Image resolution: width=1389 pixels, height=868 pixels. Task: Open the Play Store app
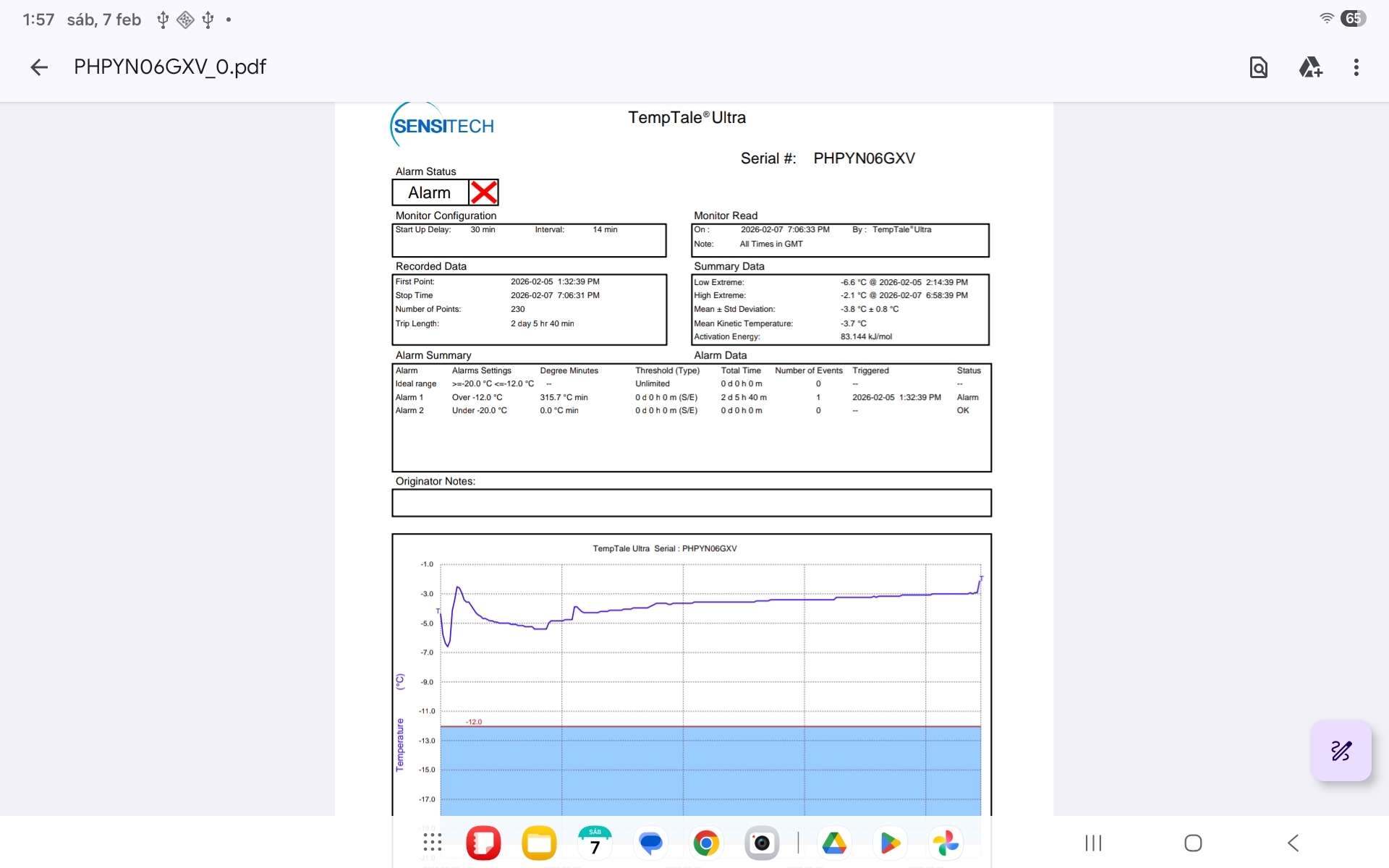pyautogui.click(x=890, y=843)
